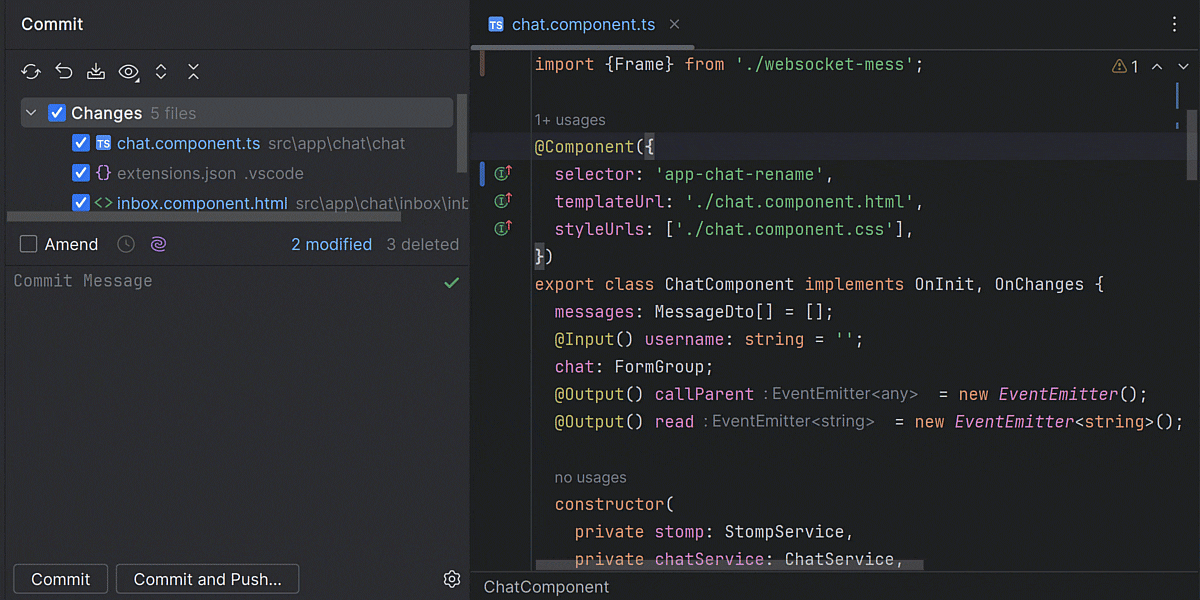This screenshot has height=600, width=1200.
Task: Uncheck the Changes group checkbox
Action: (x=56, y=113)
